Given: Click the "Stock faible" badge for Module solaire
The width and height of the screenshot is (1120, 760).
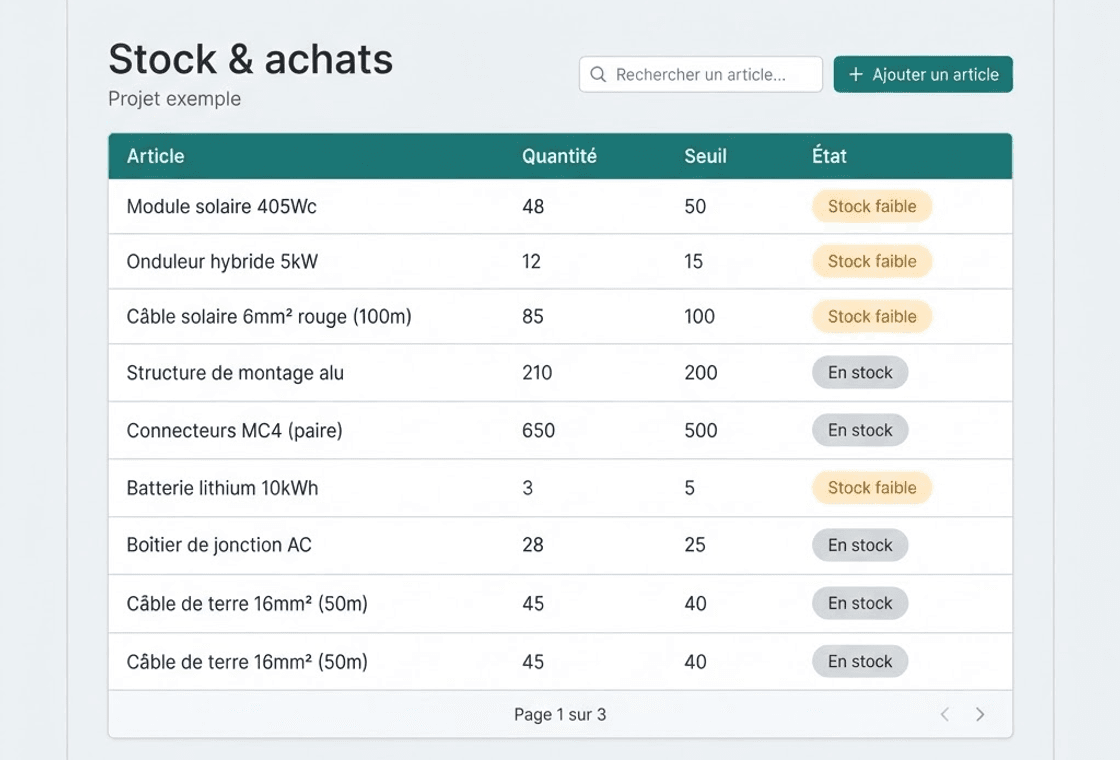Looking at the screenshot, I should [871, 206].
